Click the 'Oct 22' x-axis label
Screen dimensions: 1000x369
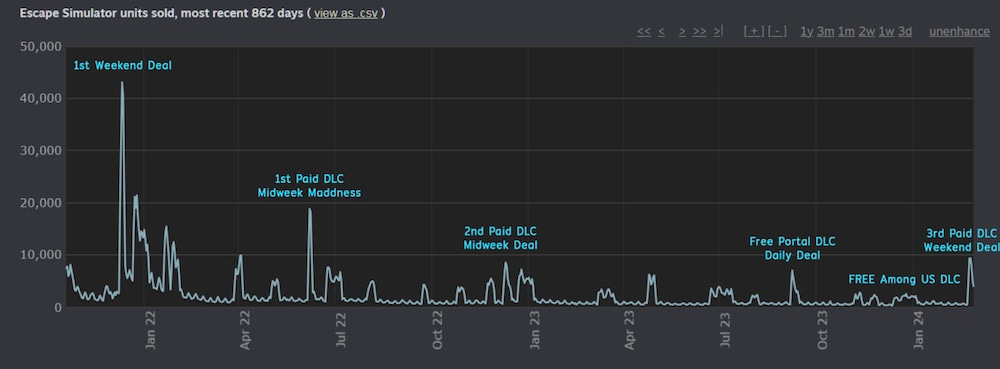[x=438, y=331]
